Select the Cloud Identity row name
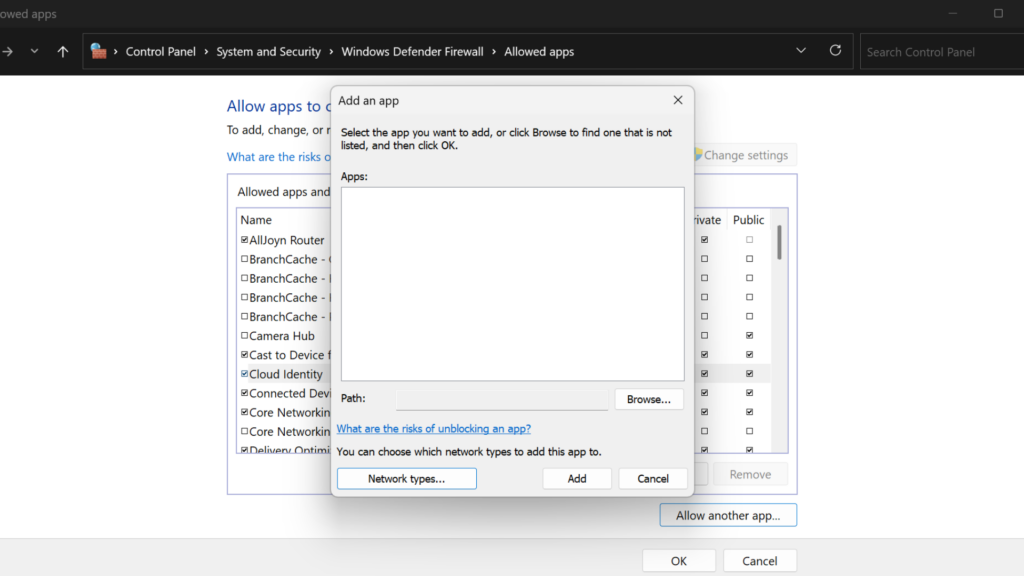 pyautogui.click(x=285, y=374)
